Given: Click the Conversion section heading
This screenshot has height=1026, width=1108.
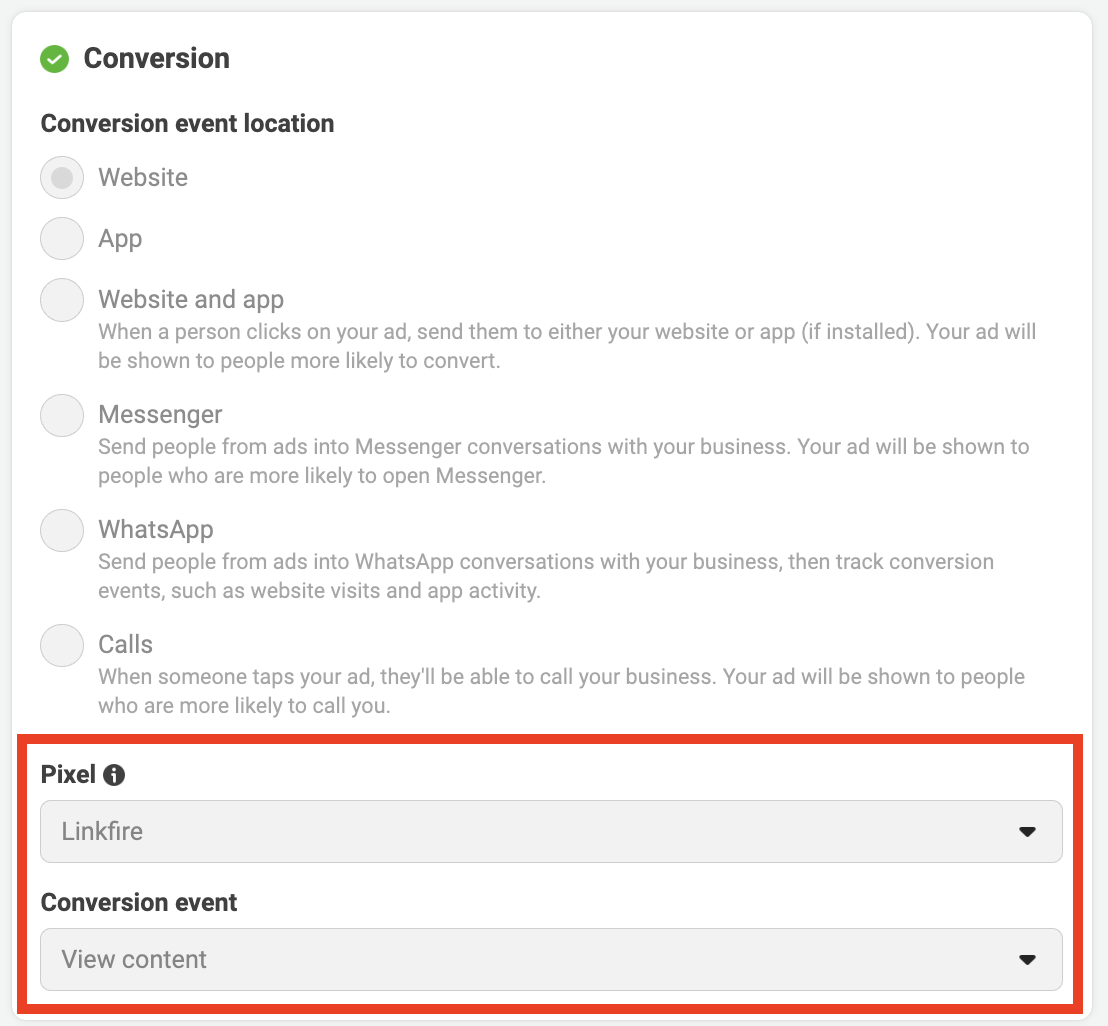Looking at the screenshot, I should [157, 59].
